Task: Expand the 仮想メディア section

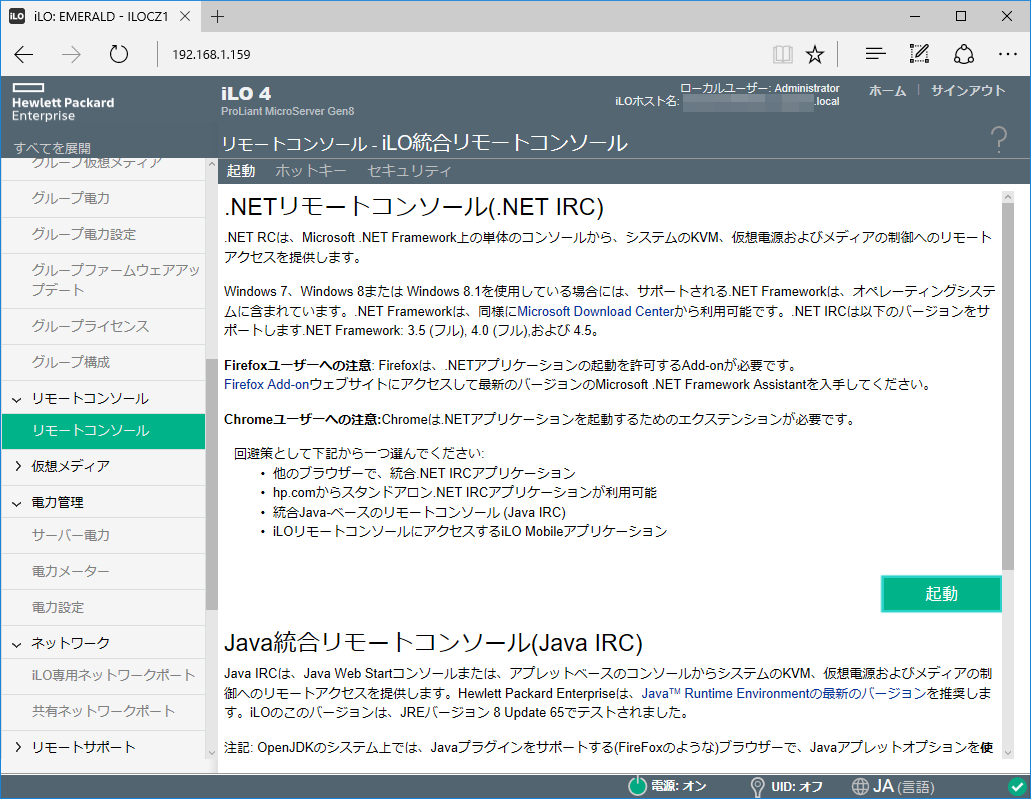Action: [x=17, y=466]
